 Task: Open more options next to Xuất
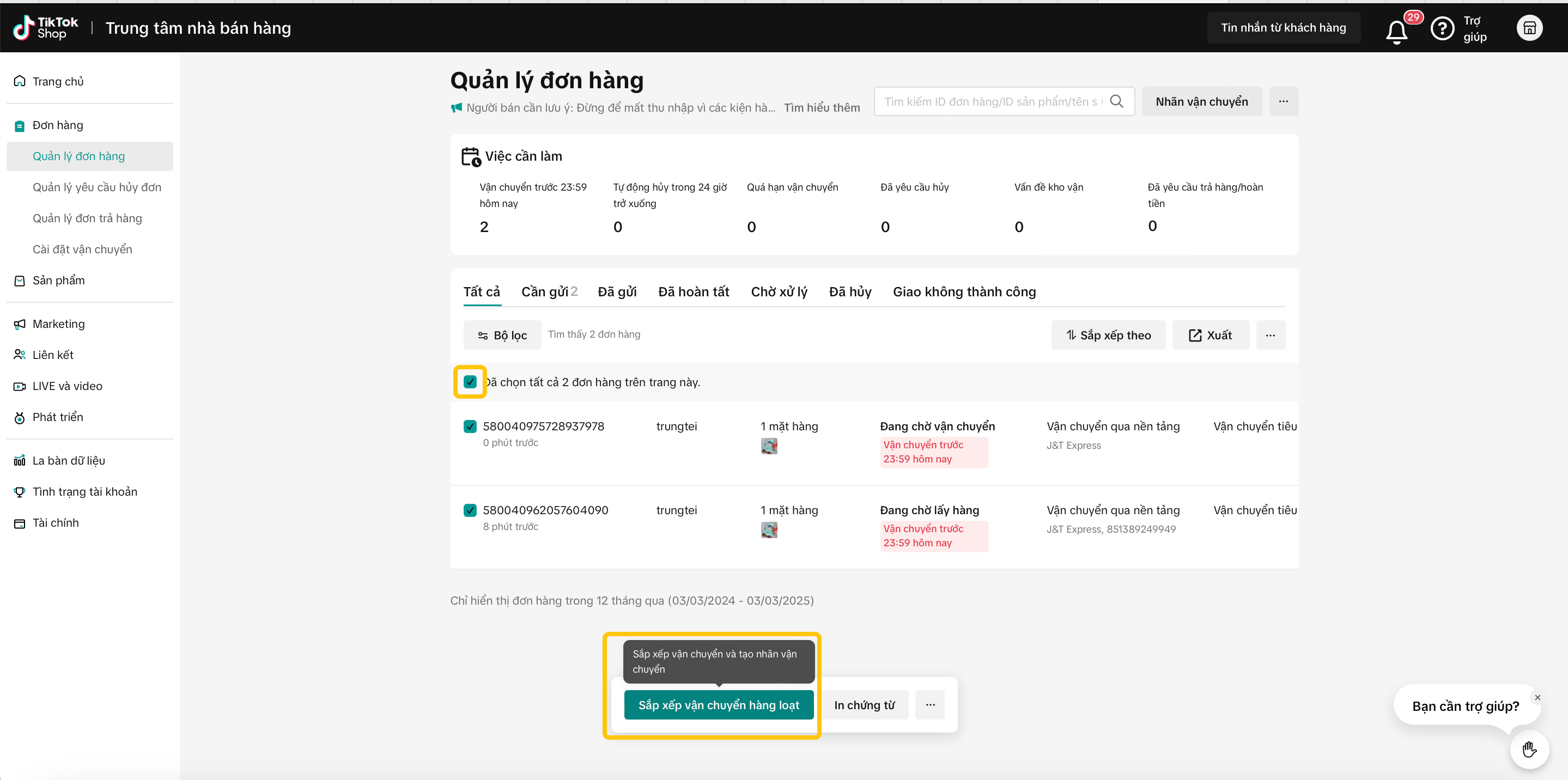1271,334
